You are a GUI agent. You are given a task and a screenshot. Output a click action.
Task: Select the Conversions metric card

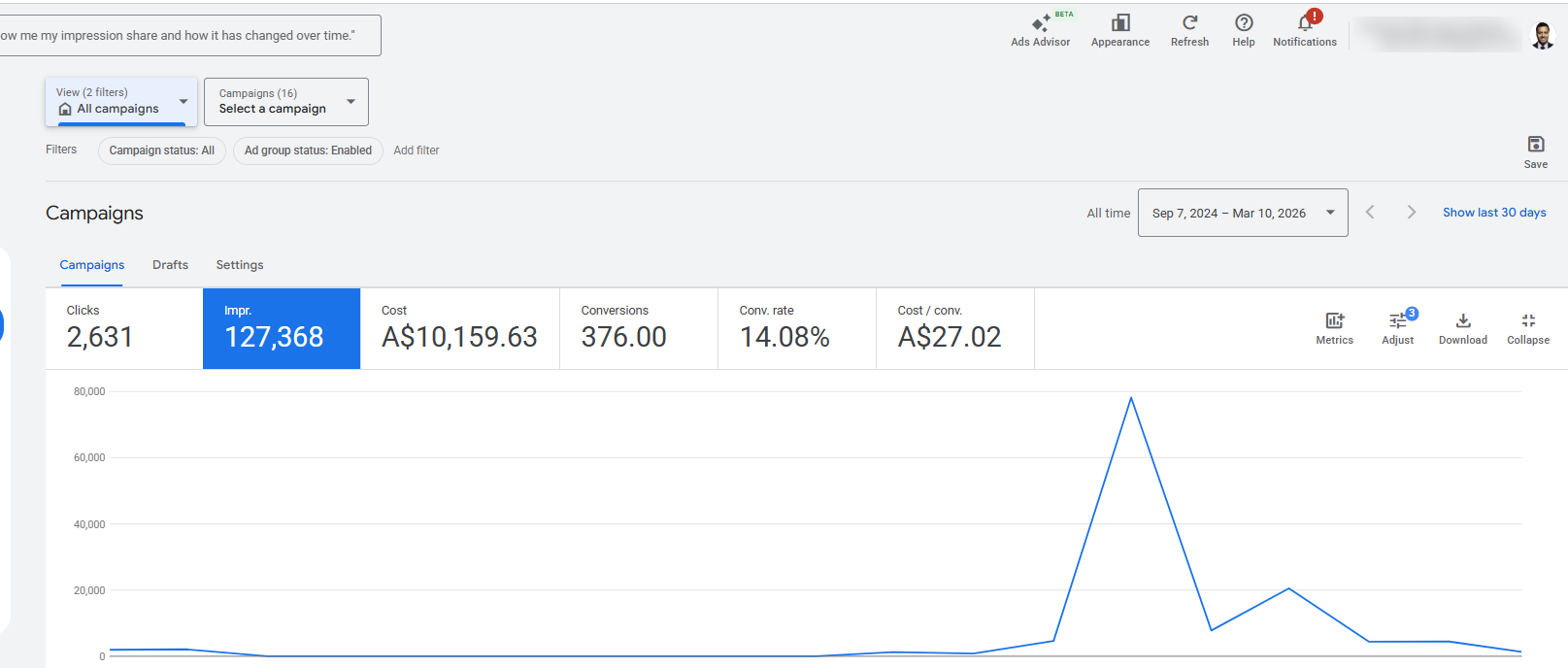pyautogui.click(x=639, y=328)
